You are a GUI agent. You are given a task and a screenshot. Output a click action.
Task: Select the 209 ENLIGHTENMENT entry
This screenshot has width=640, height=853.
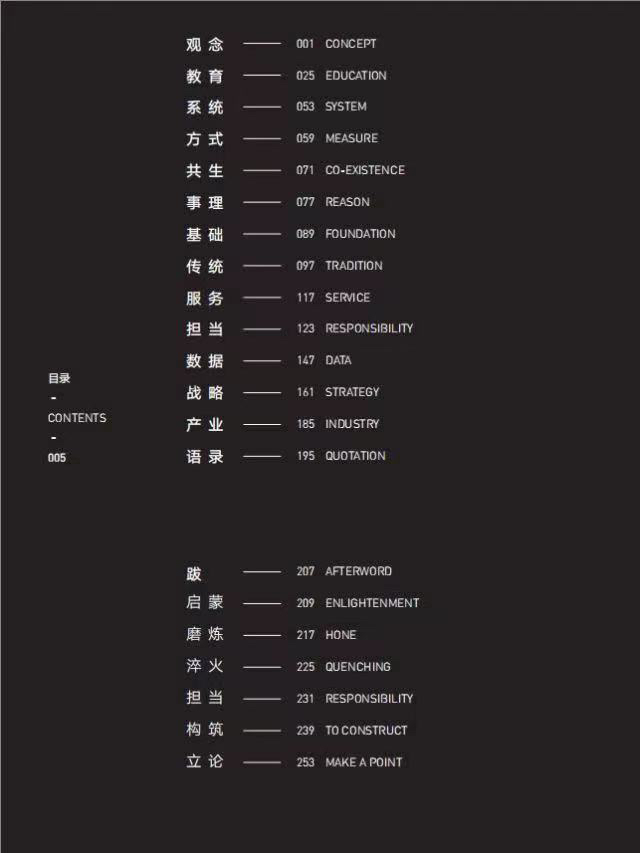(x=372, y=603)
